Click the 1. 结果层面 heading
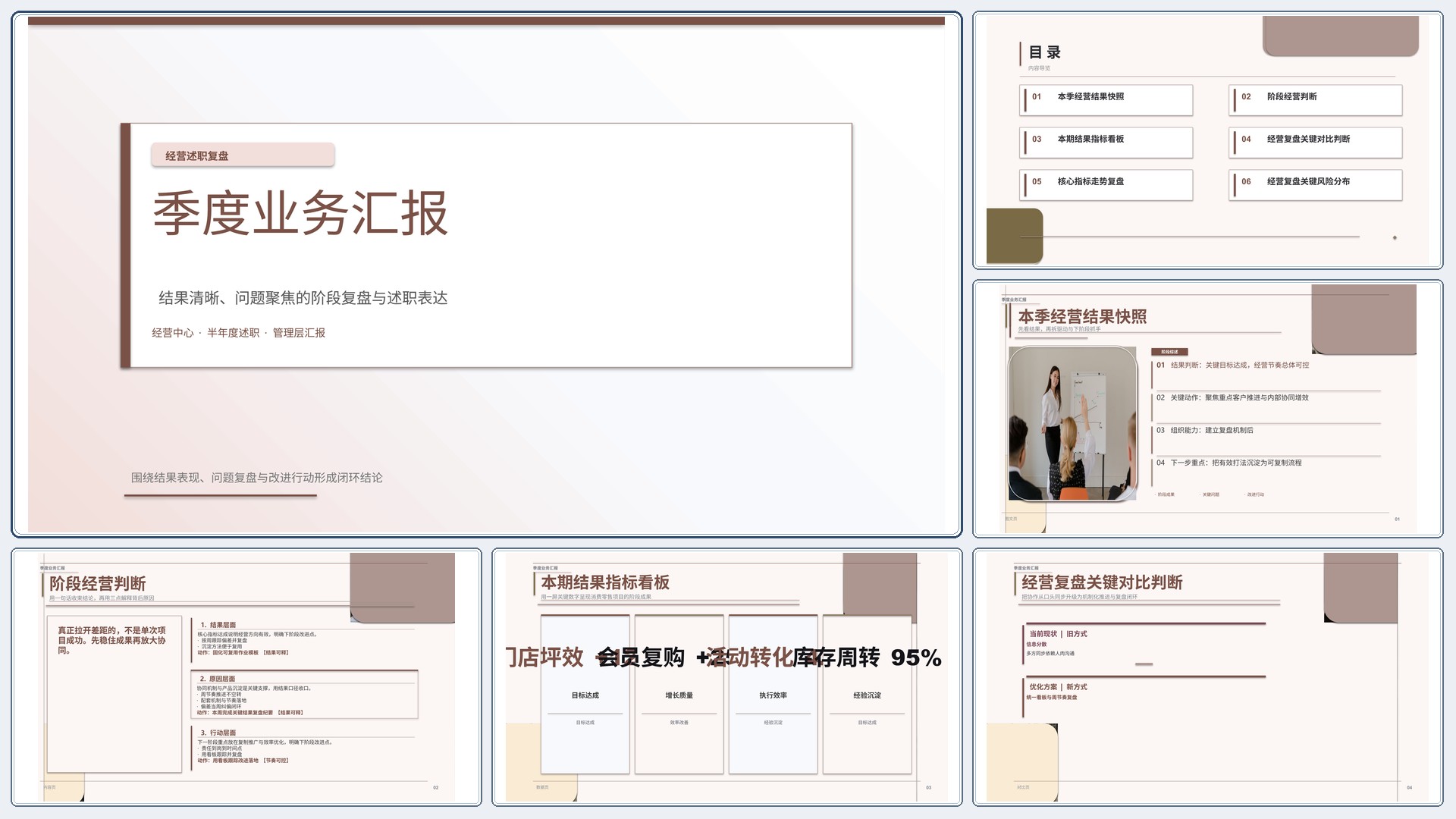The height and width of the screenshot is (819, 1456). (x=218, y=625)
